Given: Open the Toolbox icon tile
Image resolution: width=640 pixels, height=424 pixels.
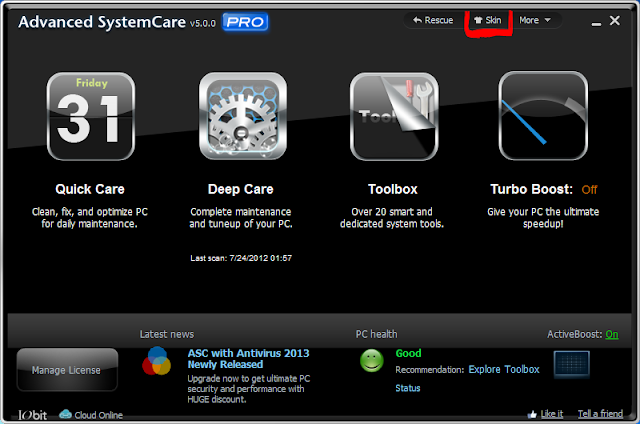Looking at the screenshot, I should (394, 117).
